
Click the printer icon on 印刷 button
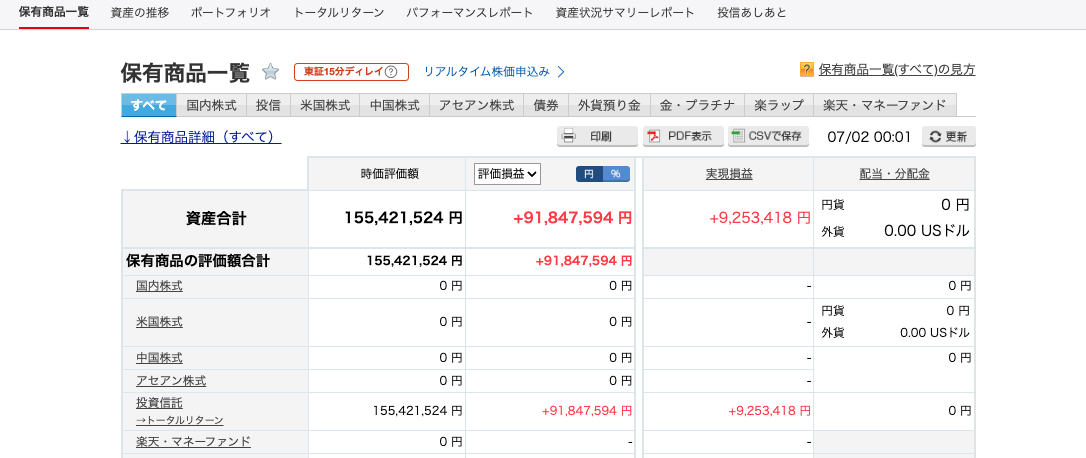[x=569, y=136]
